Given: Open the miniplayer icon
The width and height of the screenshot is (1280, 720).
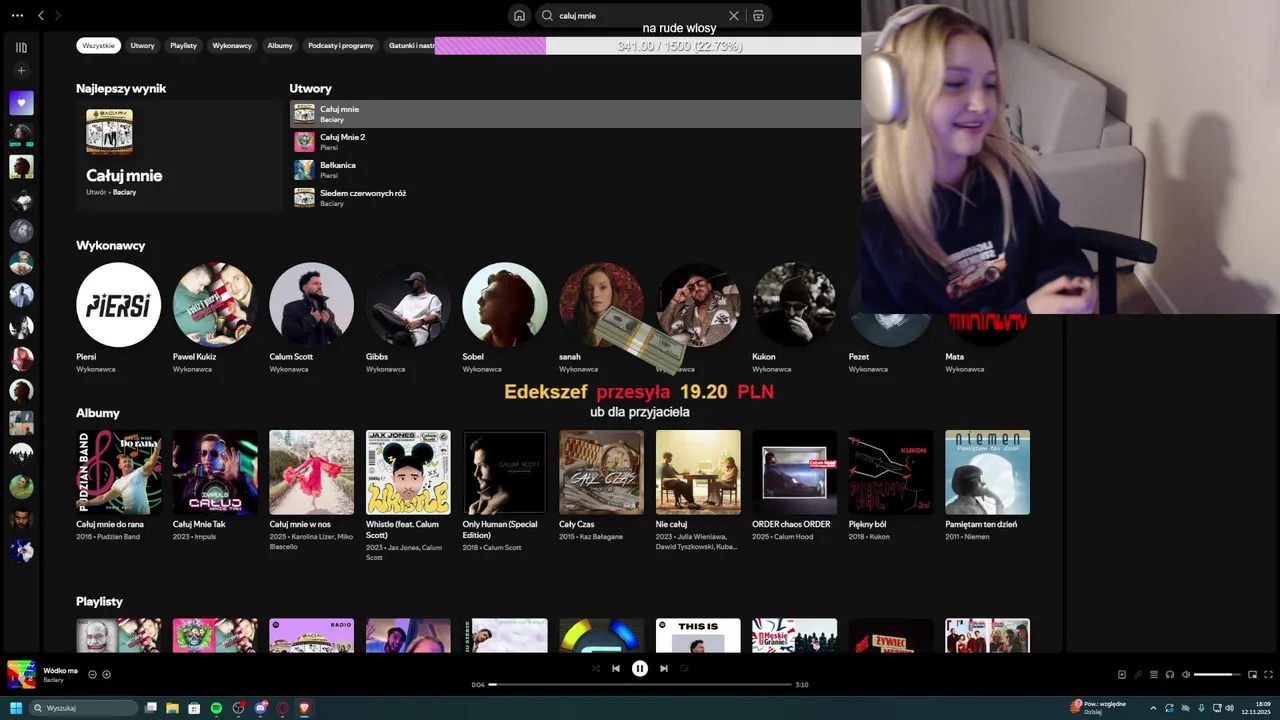Looking at the screenshot, I should coord(1252,674).
